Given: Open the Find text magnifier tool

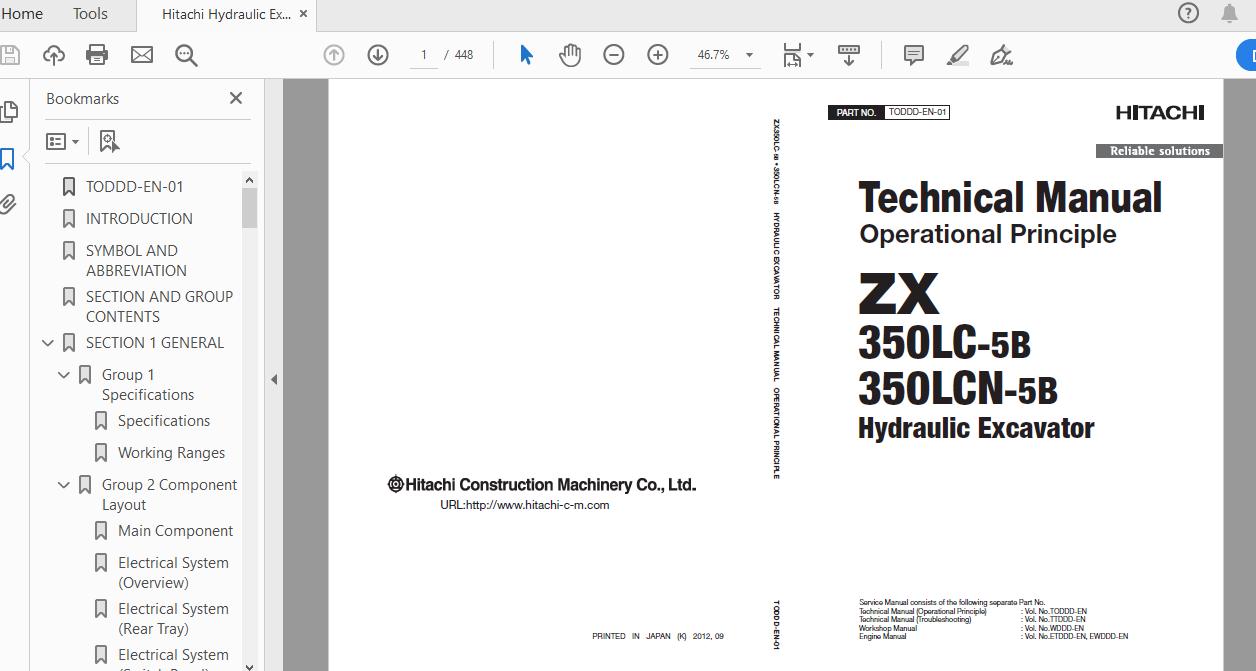Looking at the screenshot, I should click(x=186, y=55).
